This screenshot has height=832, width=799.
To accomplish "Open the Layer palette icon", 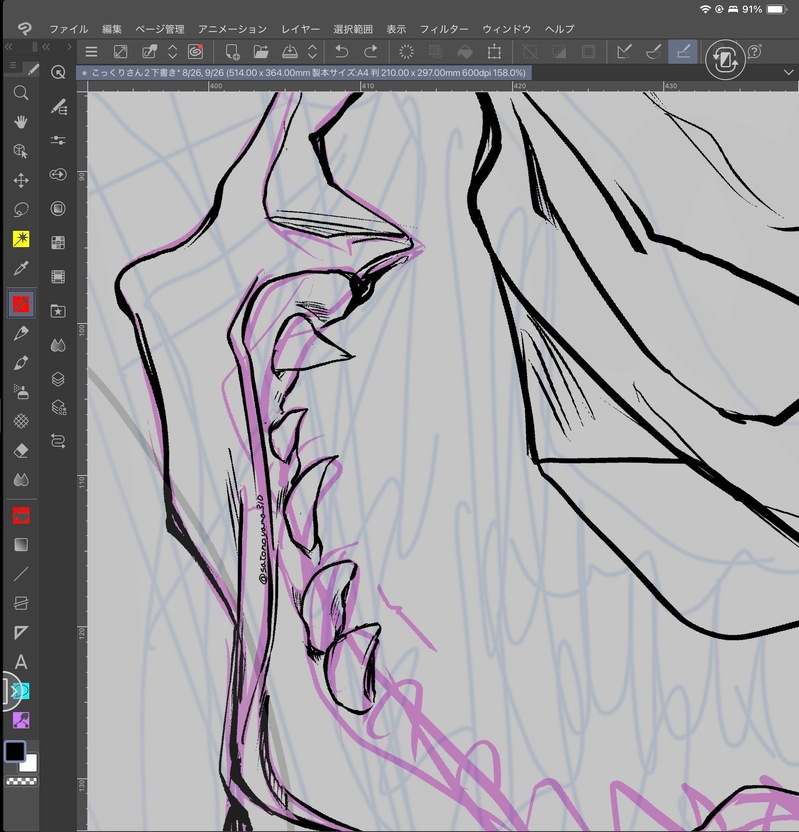I will tap(58, 379).
